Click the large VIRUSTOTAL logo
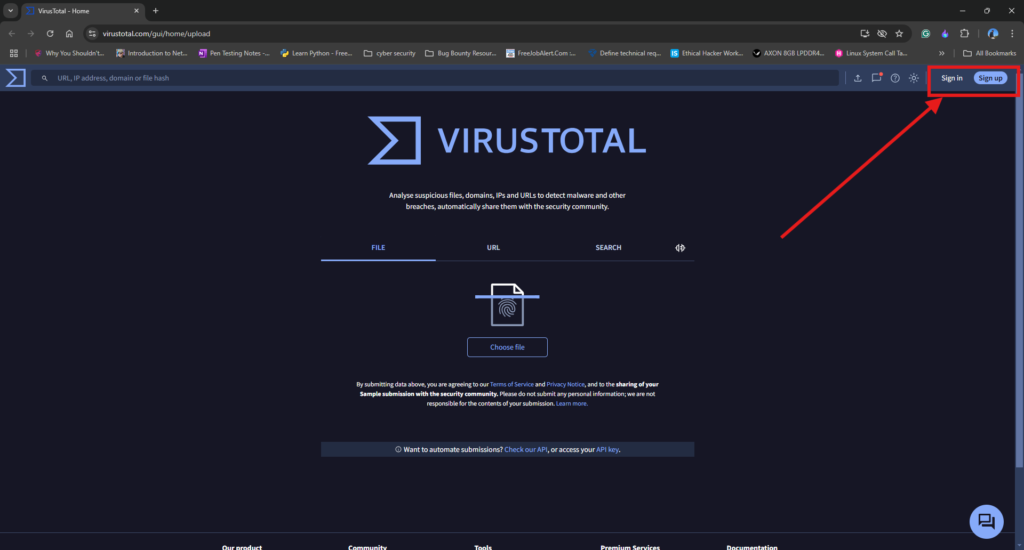 tap(507, 140)
